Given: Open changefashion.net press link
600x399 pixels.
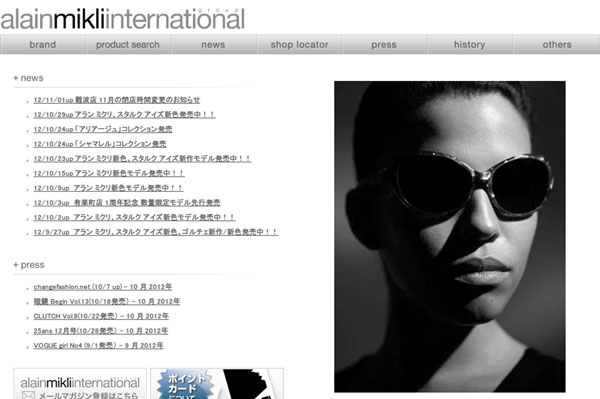Looking at the screenshot, I should 103,287.
